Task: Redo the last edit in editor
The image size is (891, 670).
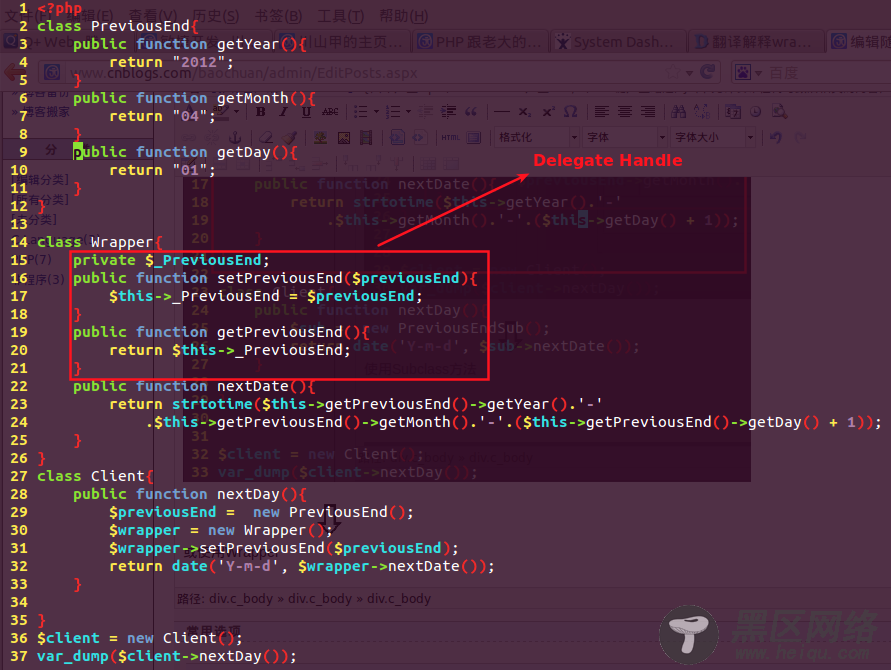Action: click(x=800, y=138)
